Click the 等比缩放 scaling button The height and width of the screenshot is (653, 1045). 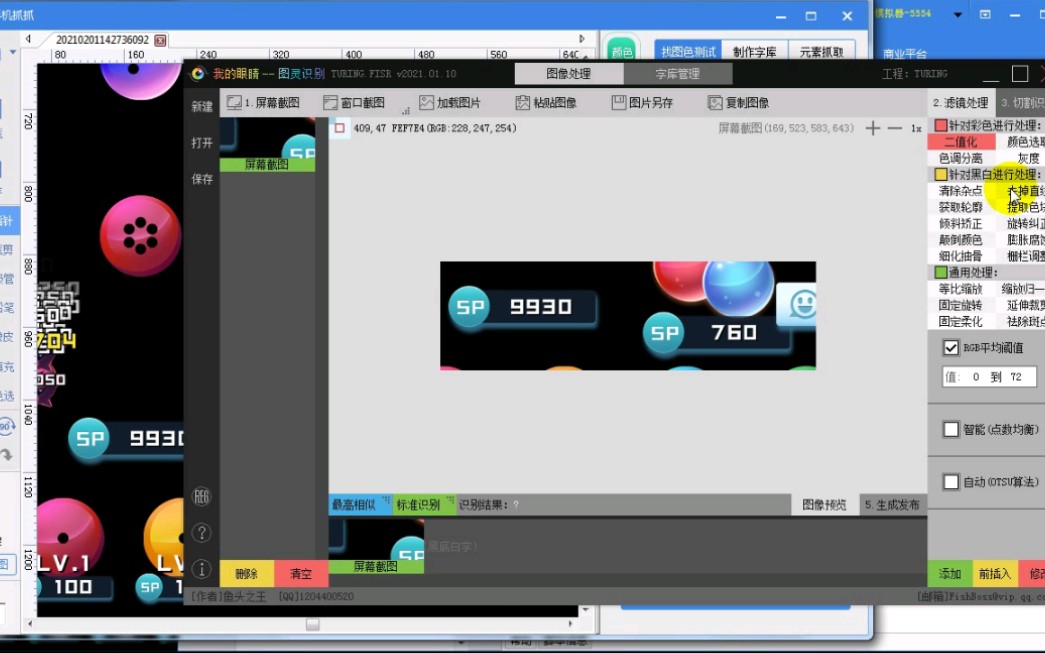[961, 289]
